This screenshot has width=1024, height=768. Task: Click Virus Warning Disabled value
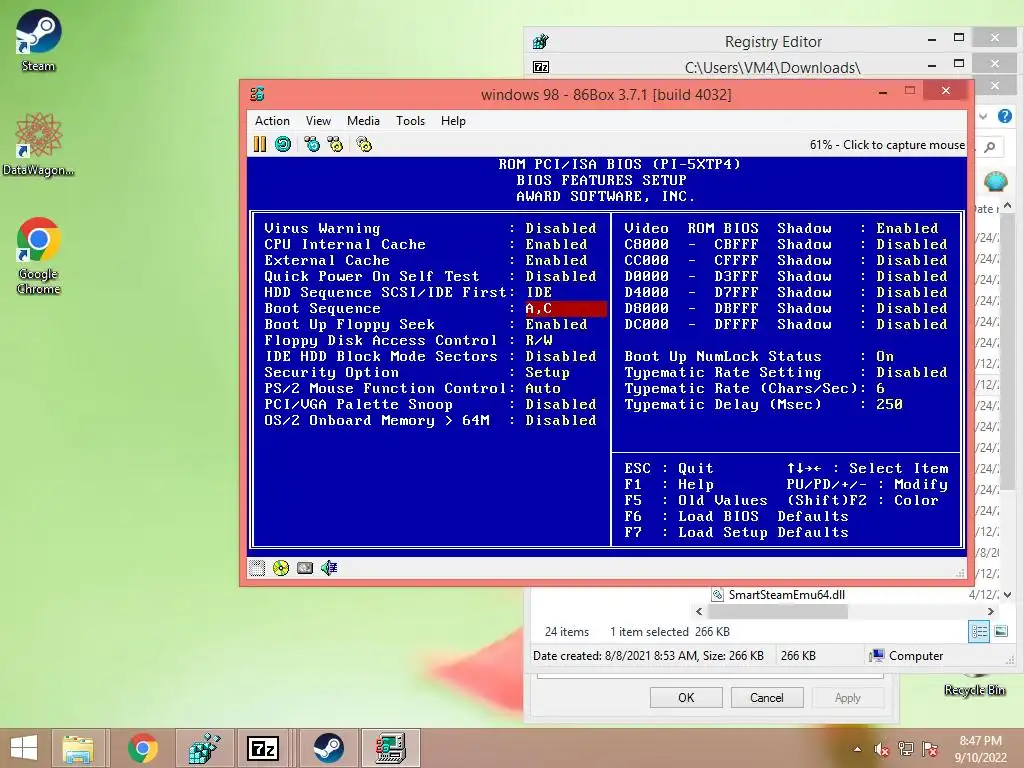point(560,229)
